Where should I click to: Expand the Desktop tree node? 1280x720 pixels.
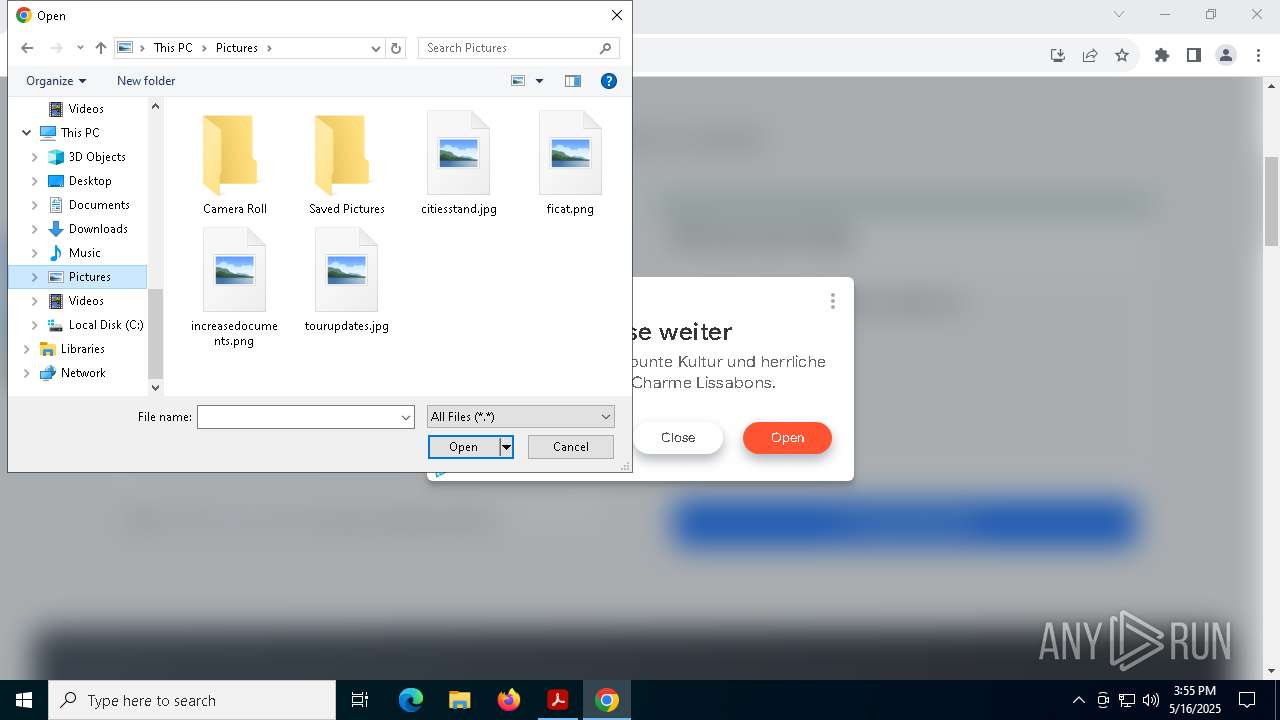(x=35, y=181)
